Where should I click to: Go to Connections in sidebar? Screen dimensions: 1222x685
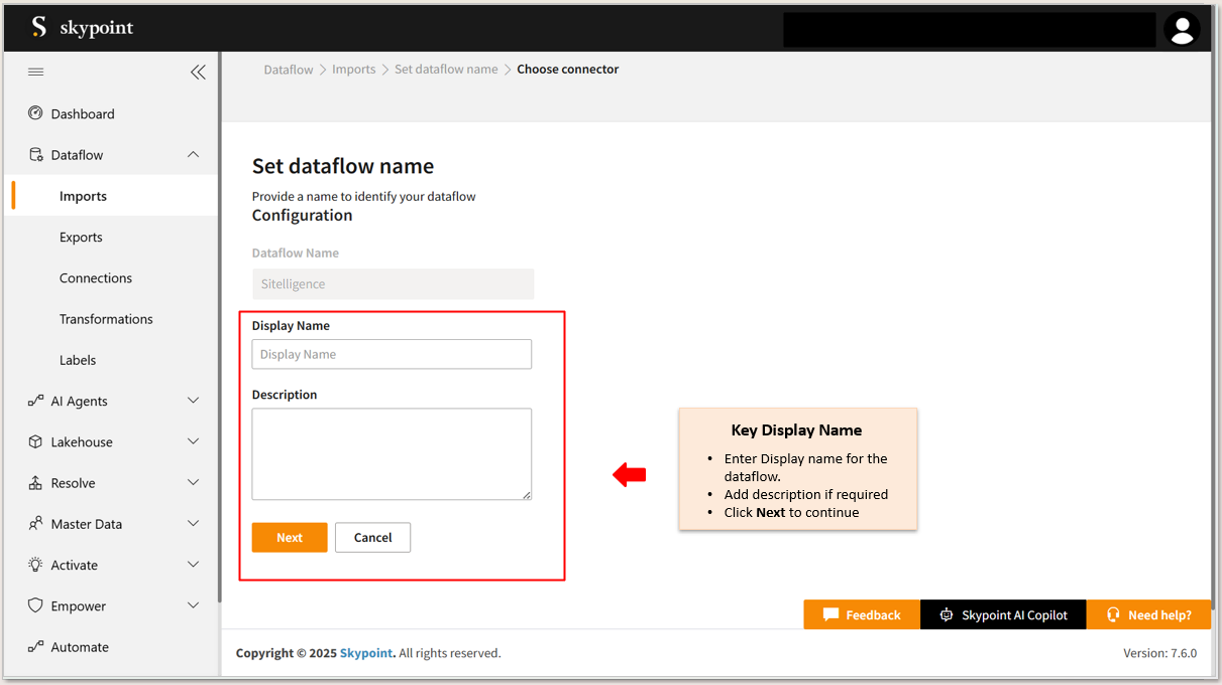[96, 278]
